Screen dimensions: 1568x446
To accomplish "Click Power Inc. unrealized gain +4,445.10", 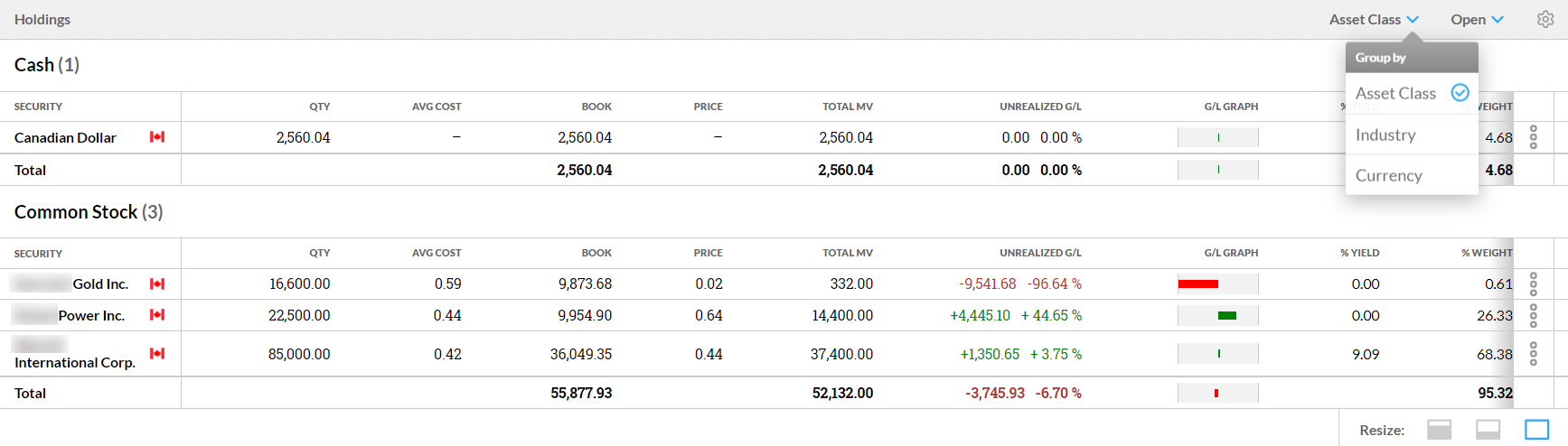I will [980, 315].
